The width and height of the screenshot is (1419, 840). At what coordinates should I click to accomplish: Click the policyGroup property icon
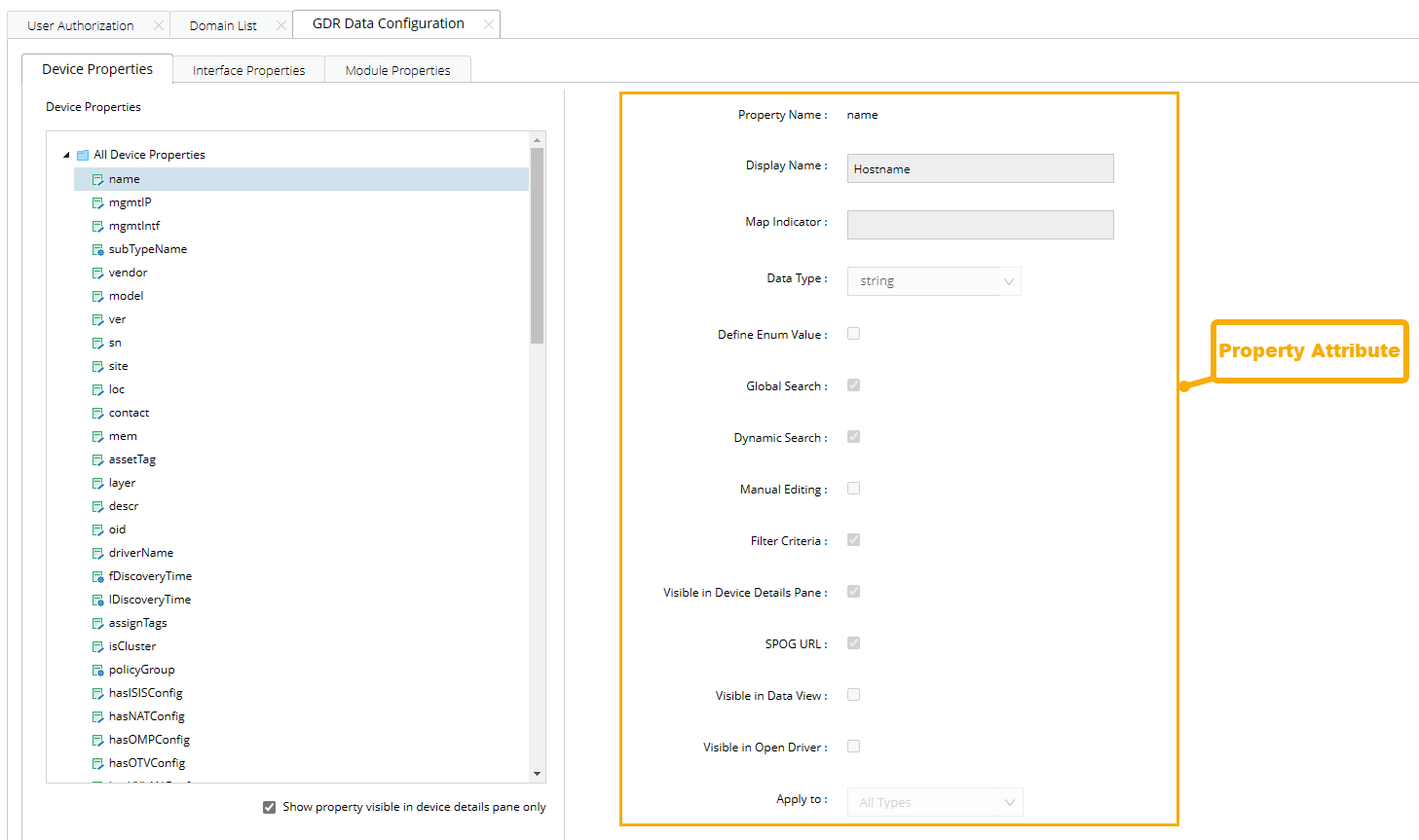98,669
